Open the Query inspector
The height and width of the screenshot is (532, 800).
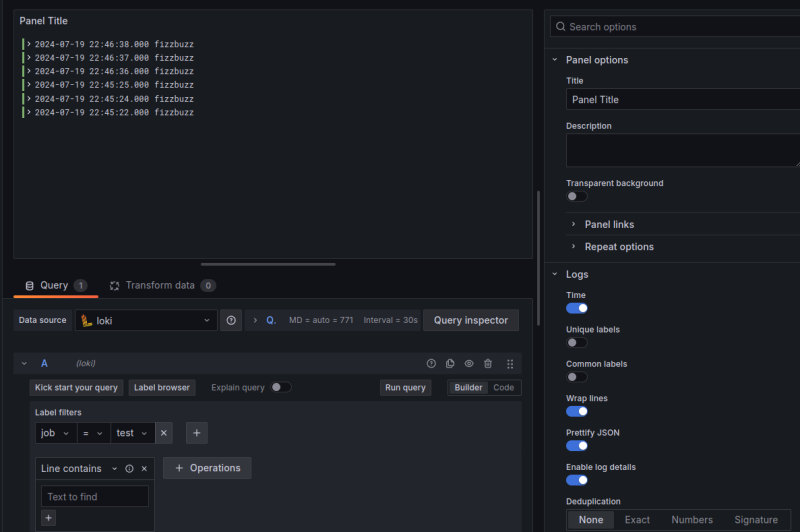[471, 320]
